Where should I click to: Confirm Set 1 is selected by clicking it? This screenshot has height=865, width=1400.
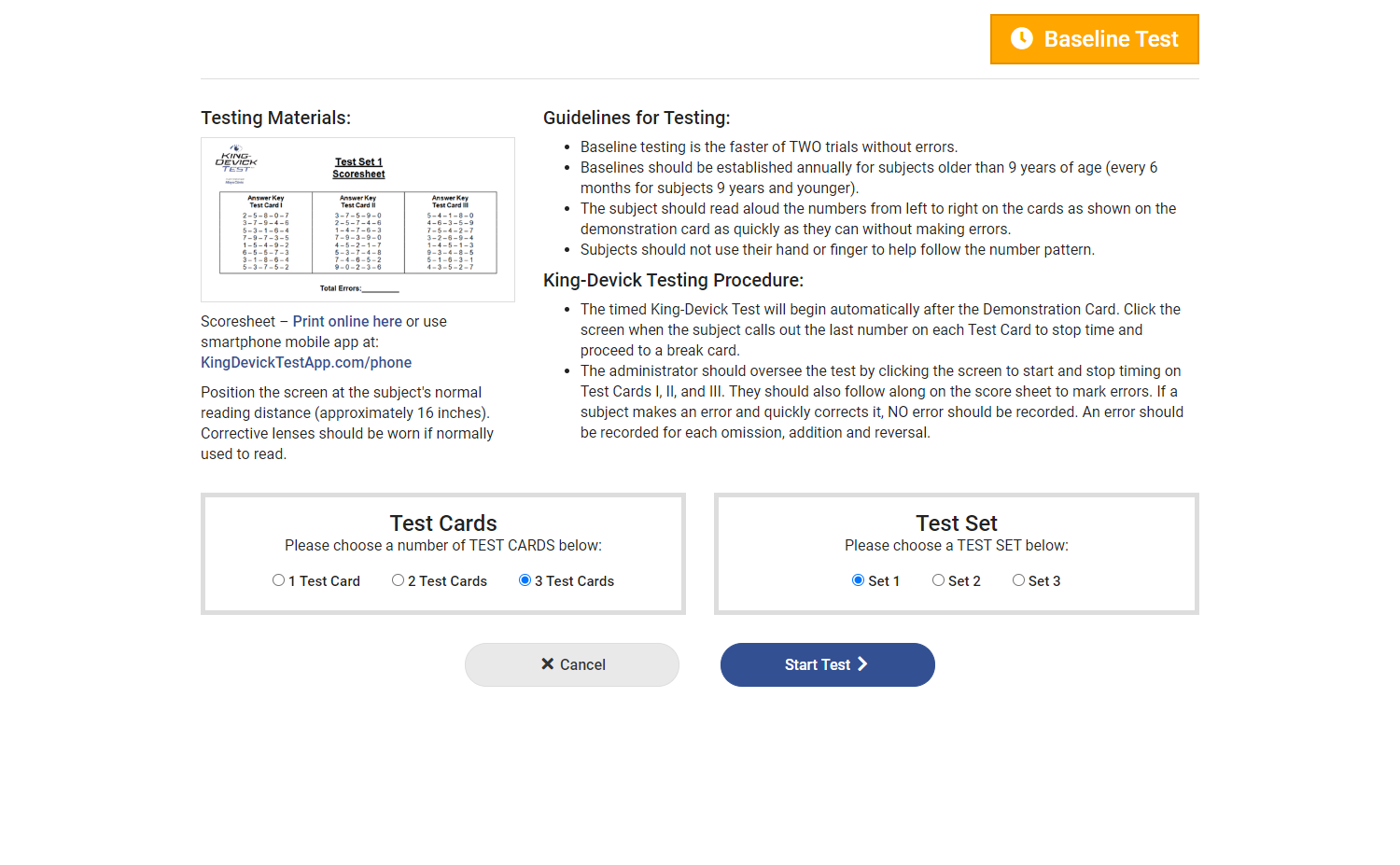[x=858, y=579]
